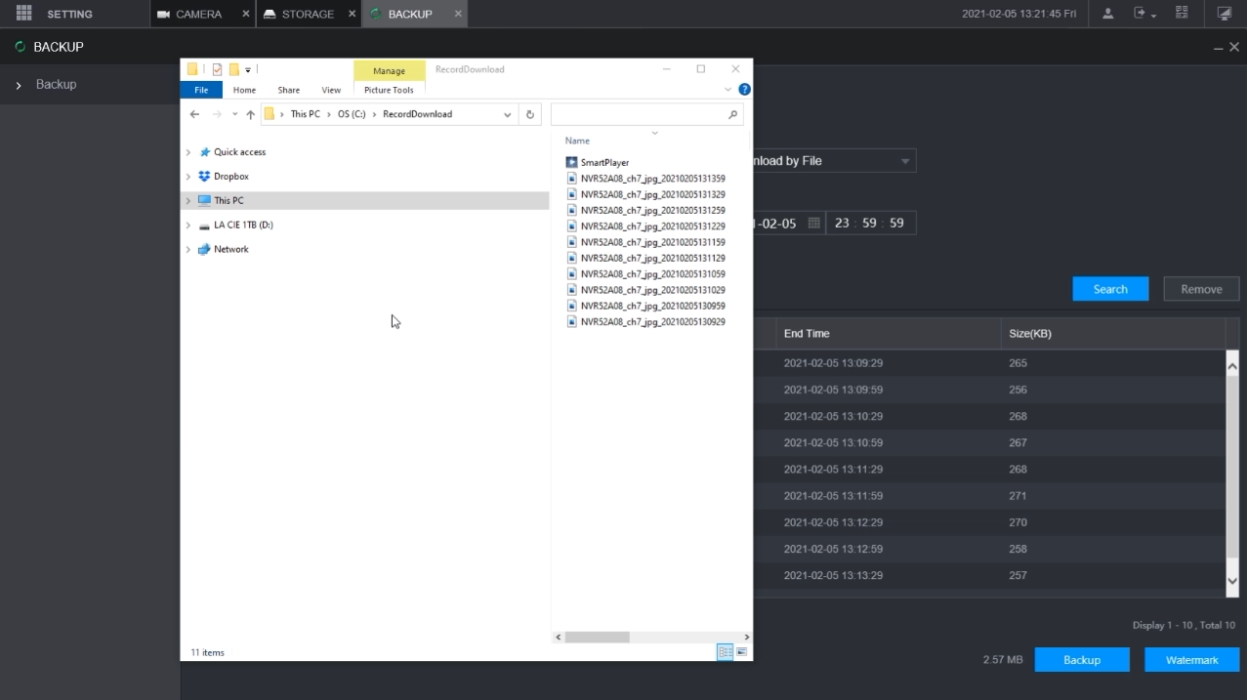
Task: Open the Share ribbon tab
Action: 289,90
